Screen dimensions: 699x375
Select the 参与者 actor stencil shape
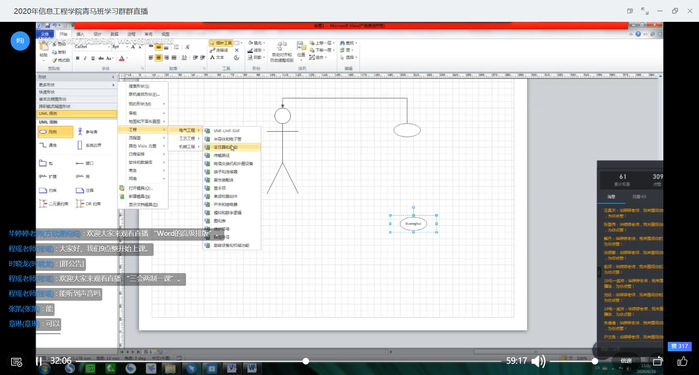(x=87, y=132)
